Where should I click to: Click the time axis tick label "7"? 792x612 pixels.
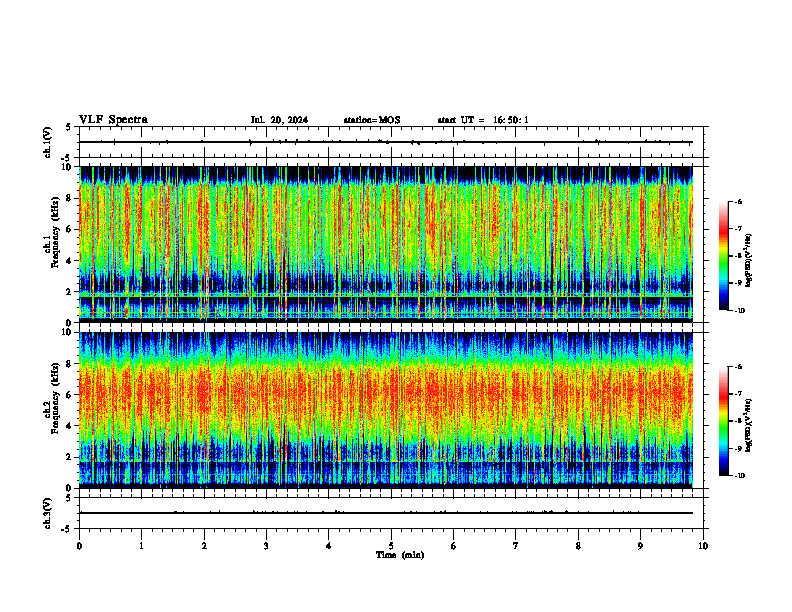[x=516, y=546]
